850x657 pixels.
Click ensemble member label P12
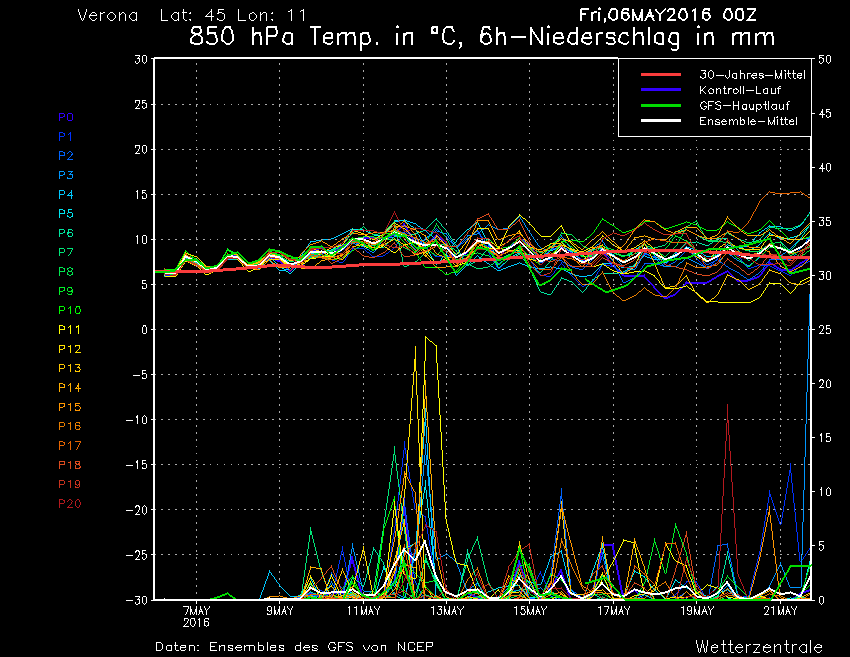(x=69, y=349)
